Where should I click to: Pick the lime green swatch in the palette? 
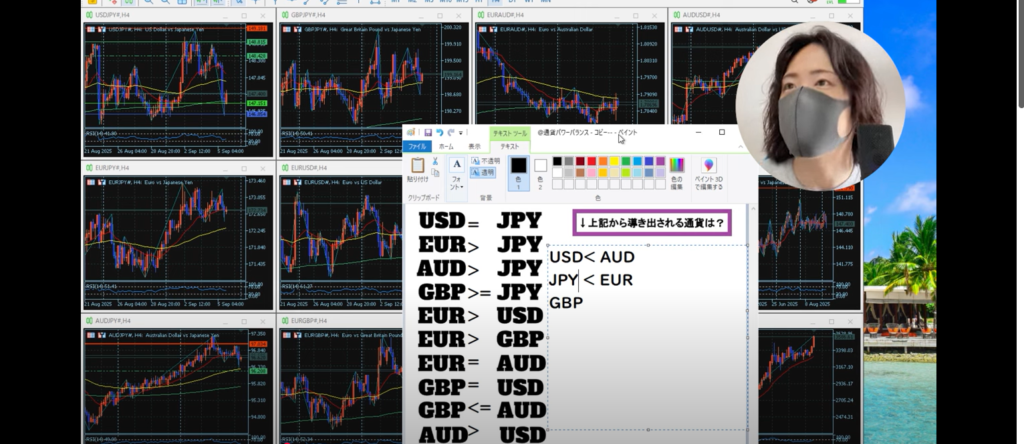point(626,172)
